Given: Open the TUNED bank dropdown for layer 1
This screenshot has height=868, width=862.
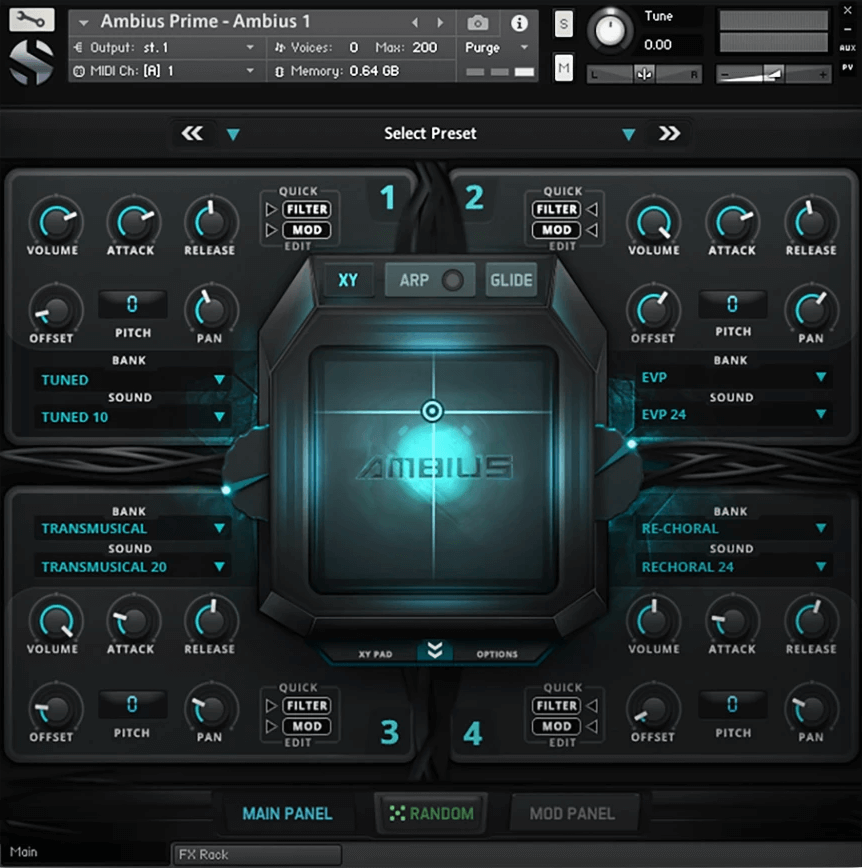Looking at the screenshot, I should 132,380.
